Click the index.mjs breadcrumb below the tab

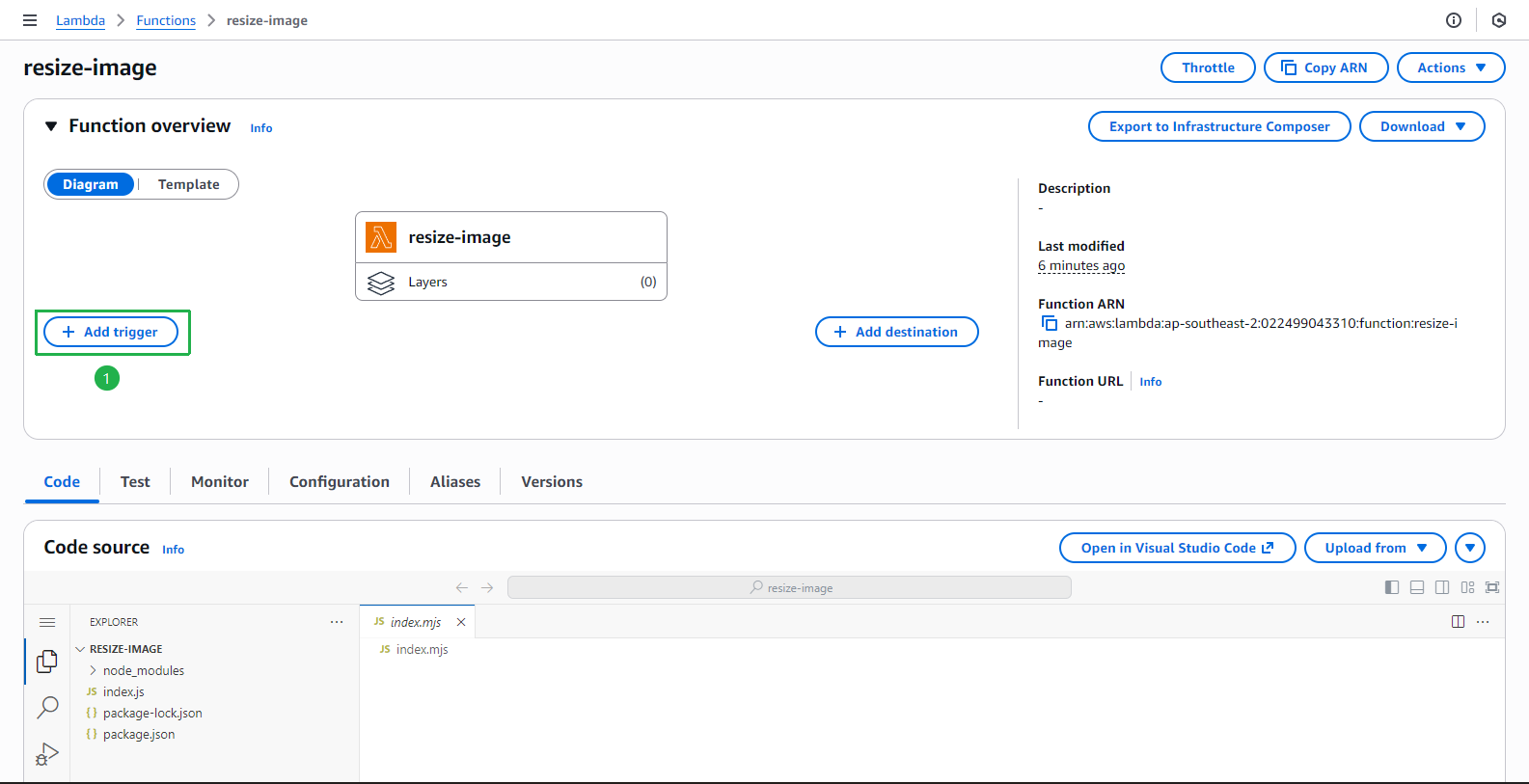coord(414,649)
